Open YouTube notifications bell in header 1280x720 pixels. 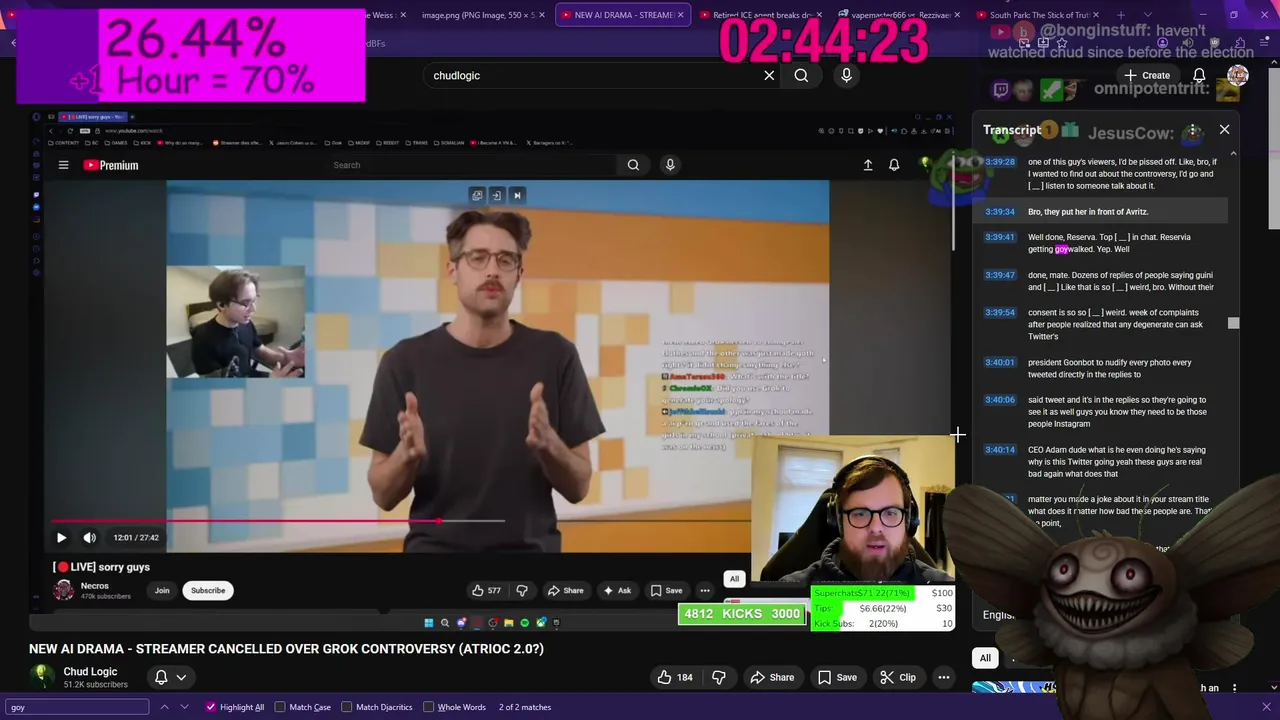[x=1199, y=75]
